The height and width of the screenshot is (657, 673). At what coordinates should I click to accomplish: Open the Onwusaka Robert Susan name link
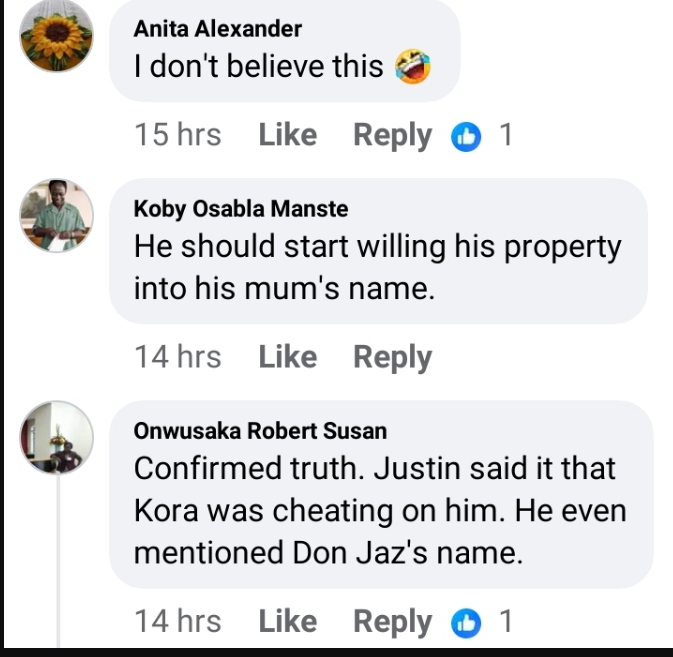tap(260, 431)
